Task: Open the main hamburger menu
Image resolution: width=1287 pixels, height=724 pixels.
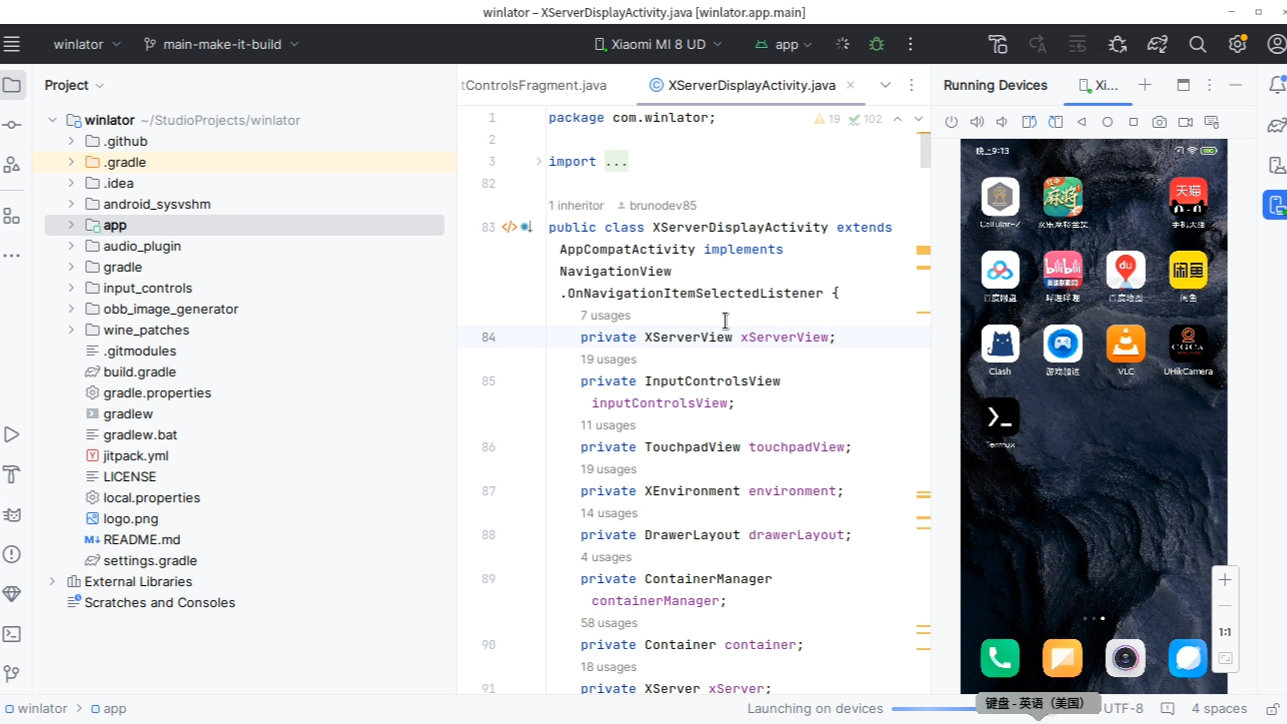Action: pos(12,44)
